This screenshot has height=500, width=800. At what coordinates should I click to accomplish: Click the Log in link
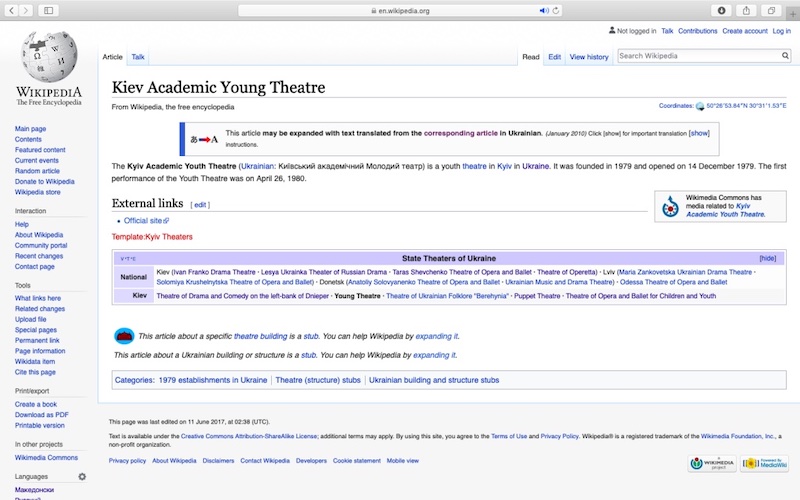[x=781, y=31]
